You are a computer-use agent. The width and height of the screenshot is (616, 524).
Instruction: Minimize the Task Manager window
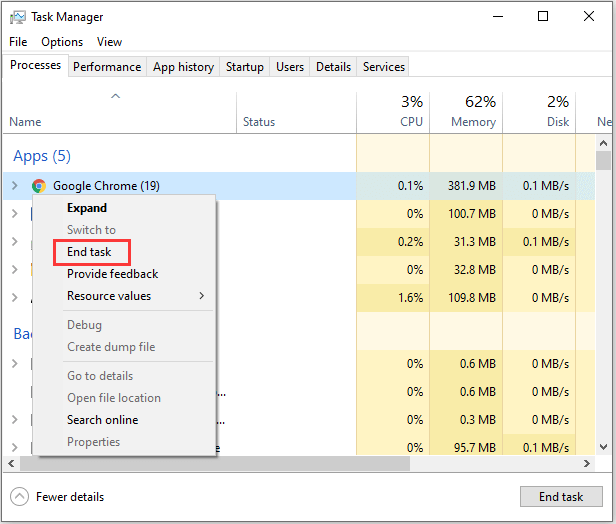click(x=498, y=16)
